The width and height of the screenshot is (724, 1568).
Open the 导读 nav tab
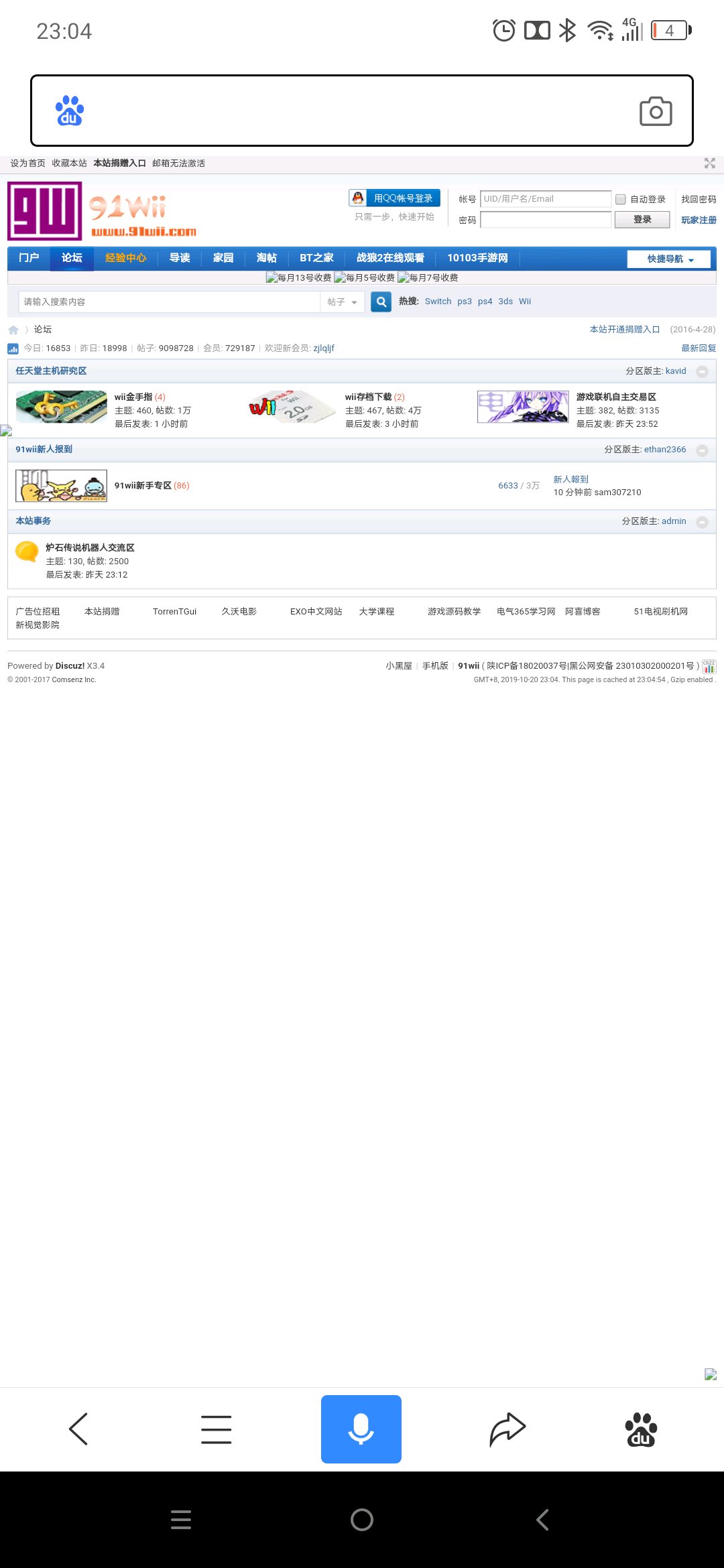(180, 258)
